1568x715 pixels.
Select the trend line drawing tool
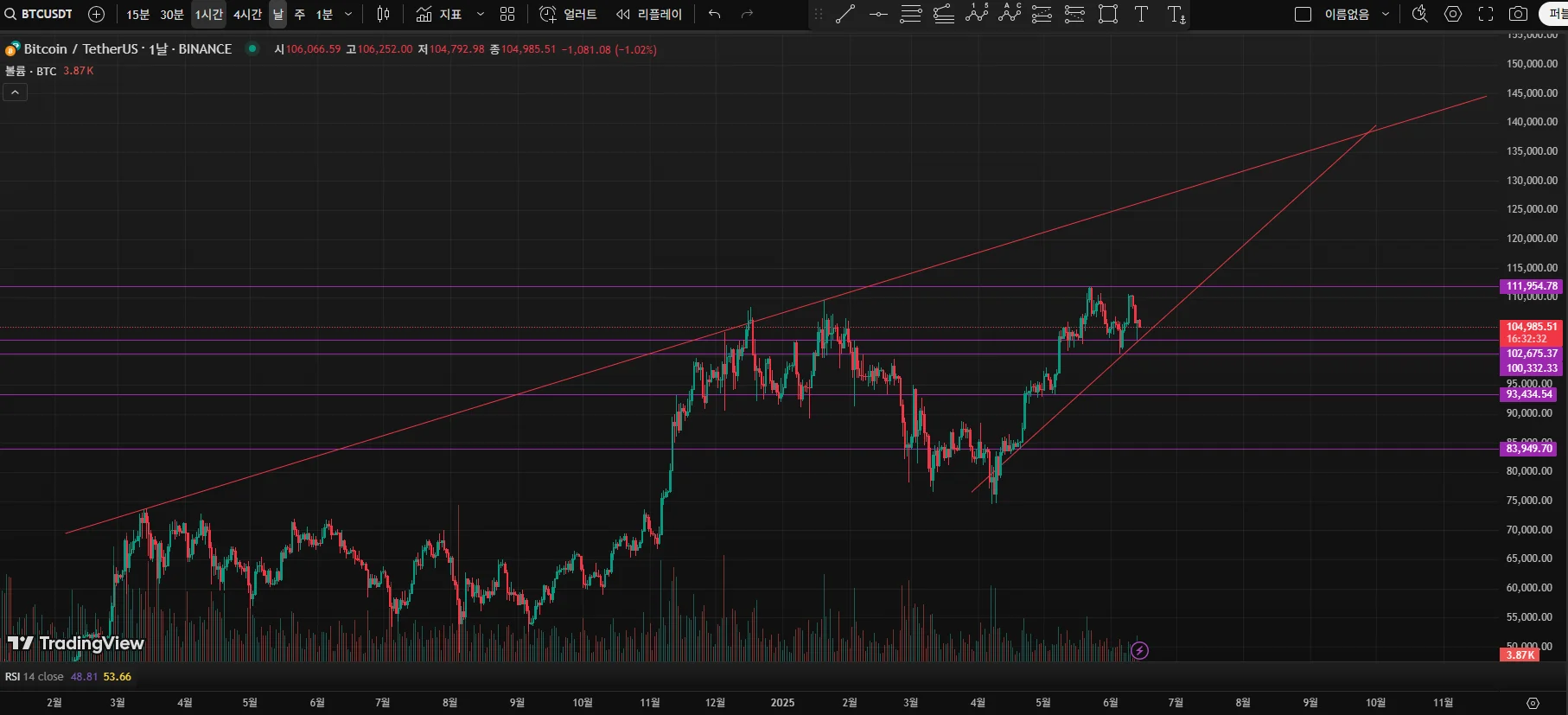pos(845,14)
